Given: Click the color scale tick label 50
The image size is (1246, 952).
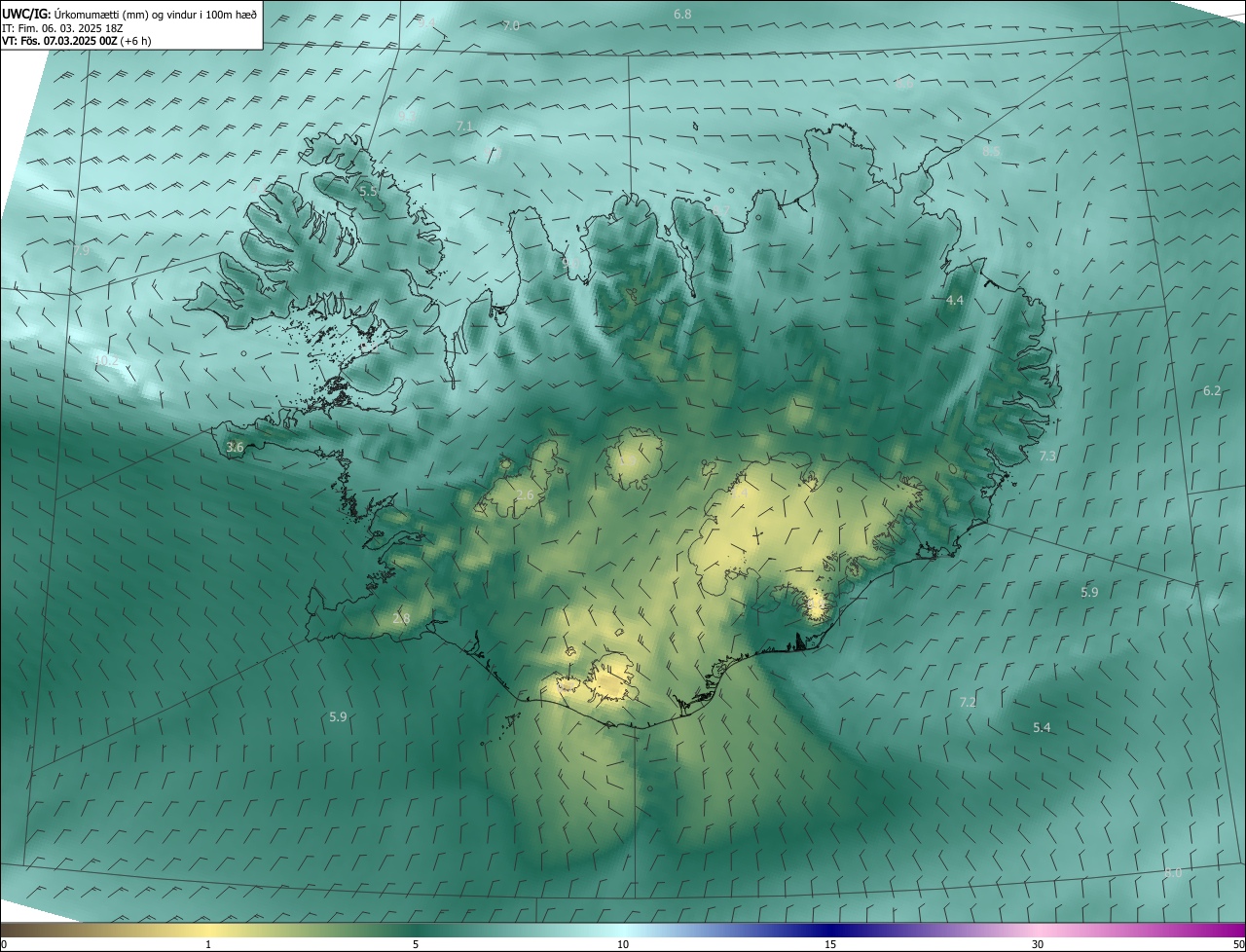Looking at the screenshot, I should click(x=1237, y=944).
